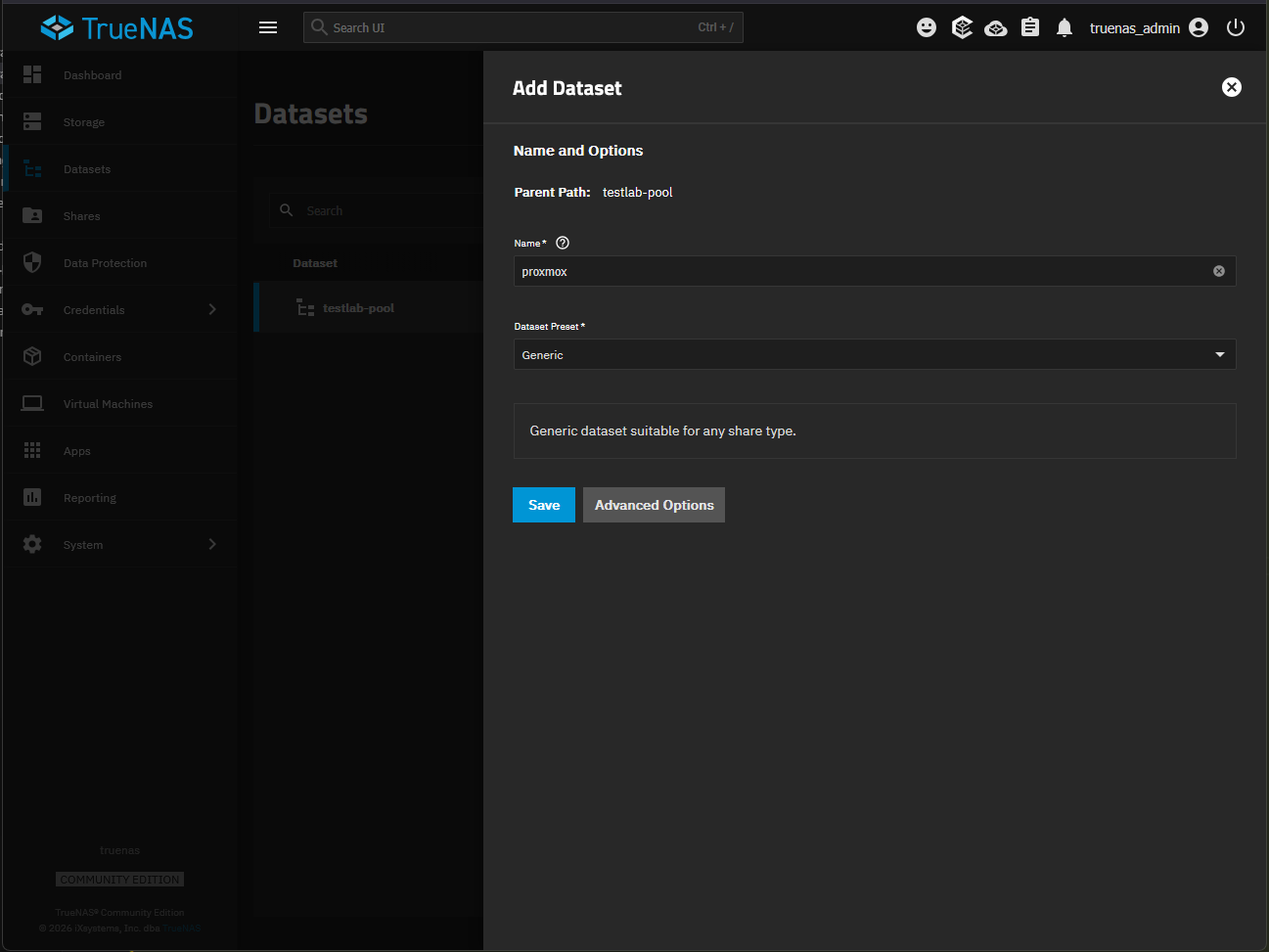Click the TrueNAS logo

(116, 27)
